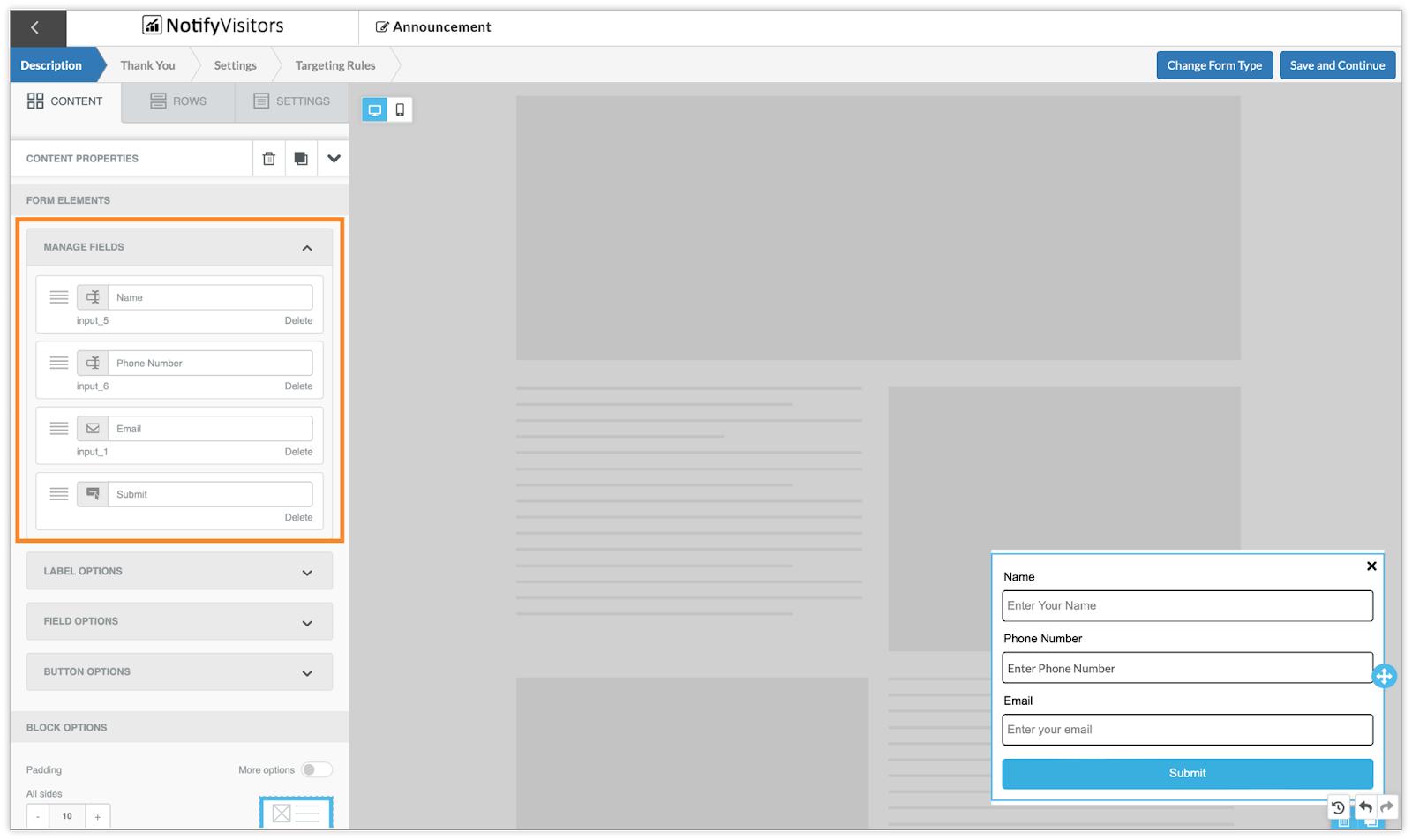The width and height of the screenshot is (1412, 840).
Task: Expand the Field Options section
Action: (x=180, y=622)
